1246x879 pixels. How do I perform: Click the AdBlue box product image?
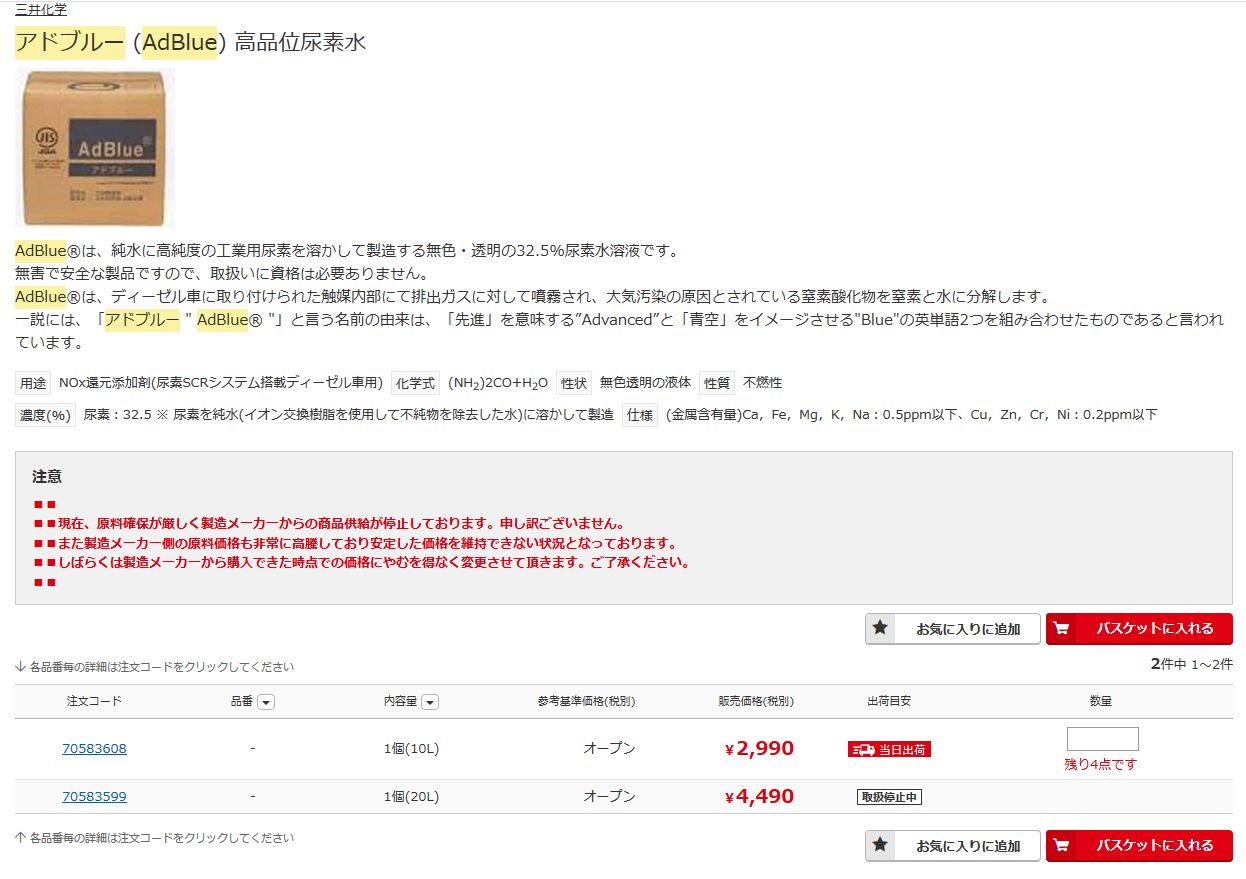point(94,148)
